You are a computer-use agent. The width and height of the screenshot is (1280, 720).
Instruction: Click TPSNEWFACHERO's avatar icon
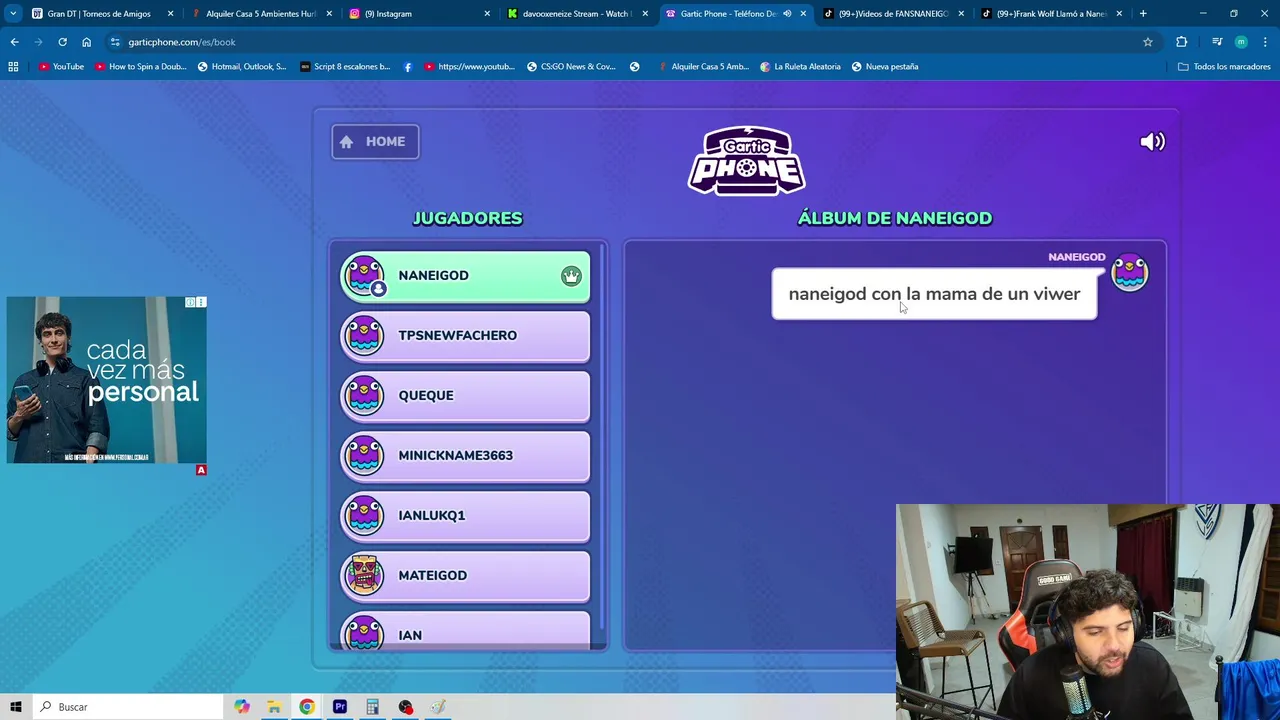[364, 335]
